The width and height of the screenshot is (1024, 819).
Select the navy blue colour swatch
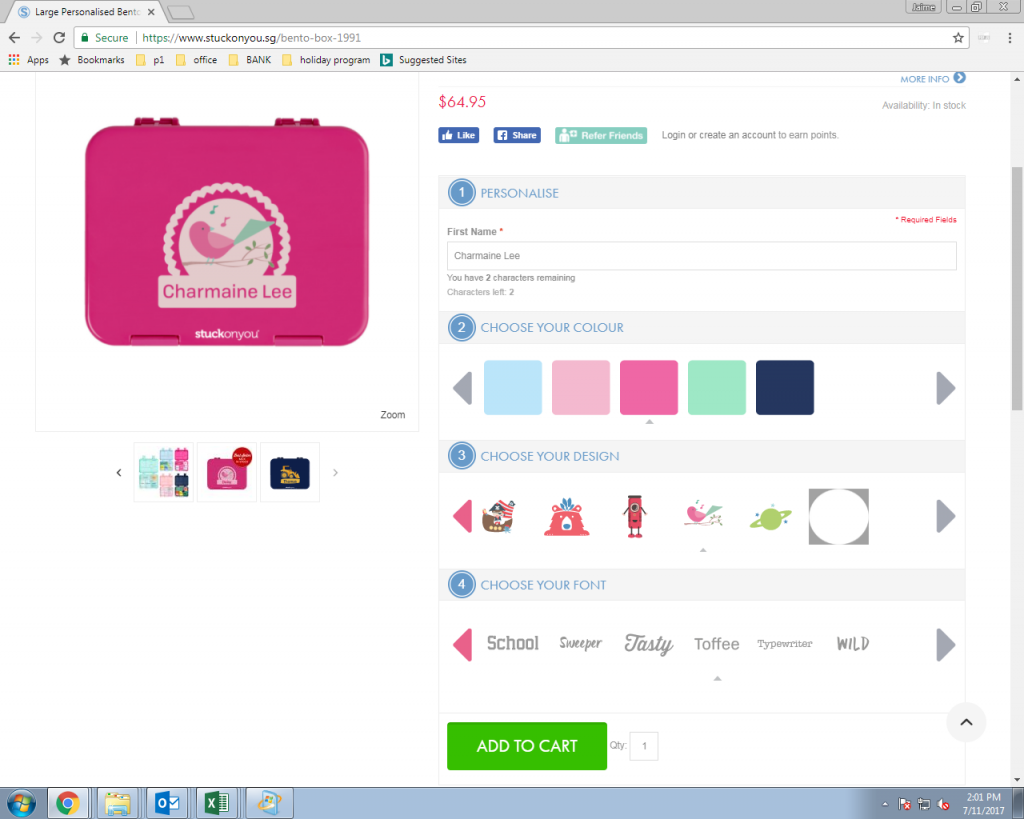[784, 387]
